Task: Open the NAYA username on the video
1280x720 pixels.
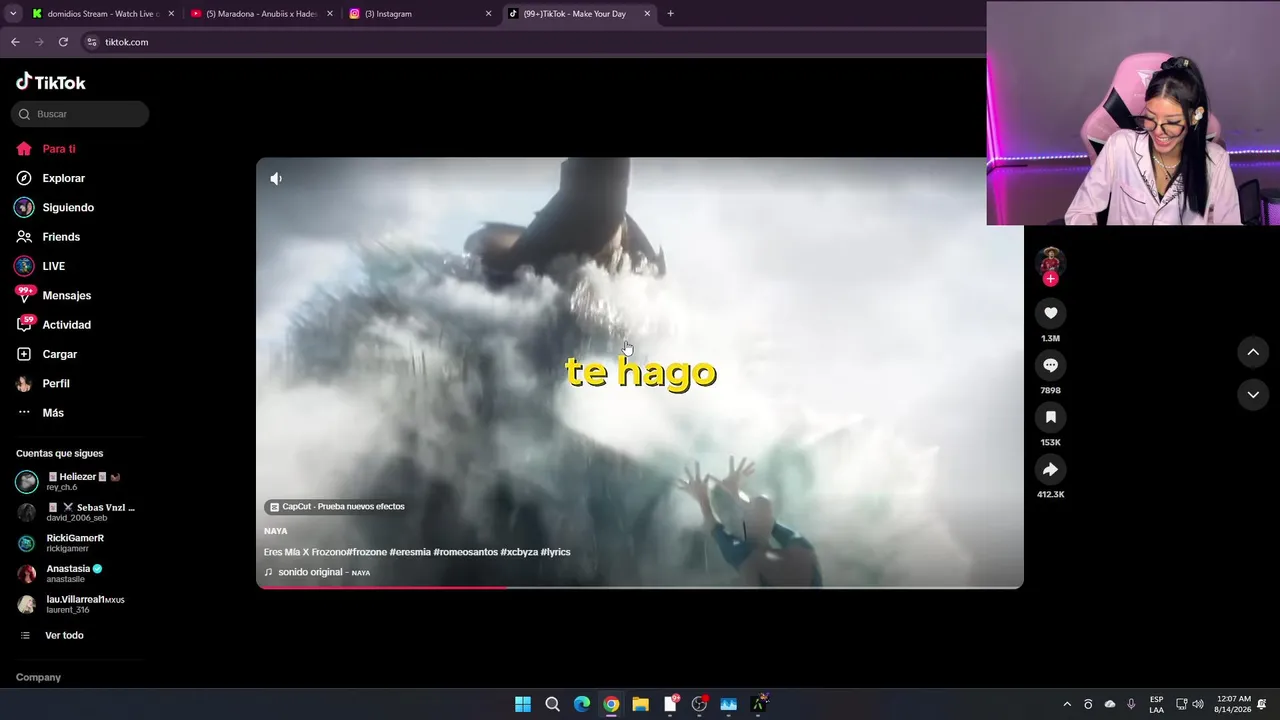Action: pos(275,531)
